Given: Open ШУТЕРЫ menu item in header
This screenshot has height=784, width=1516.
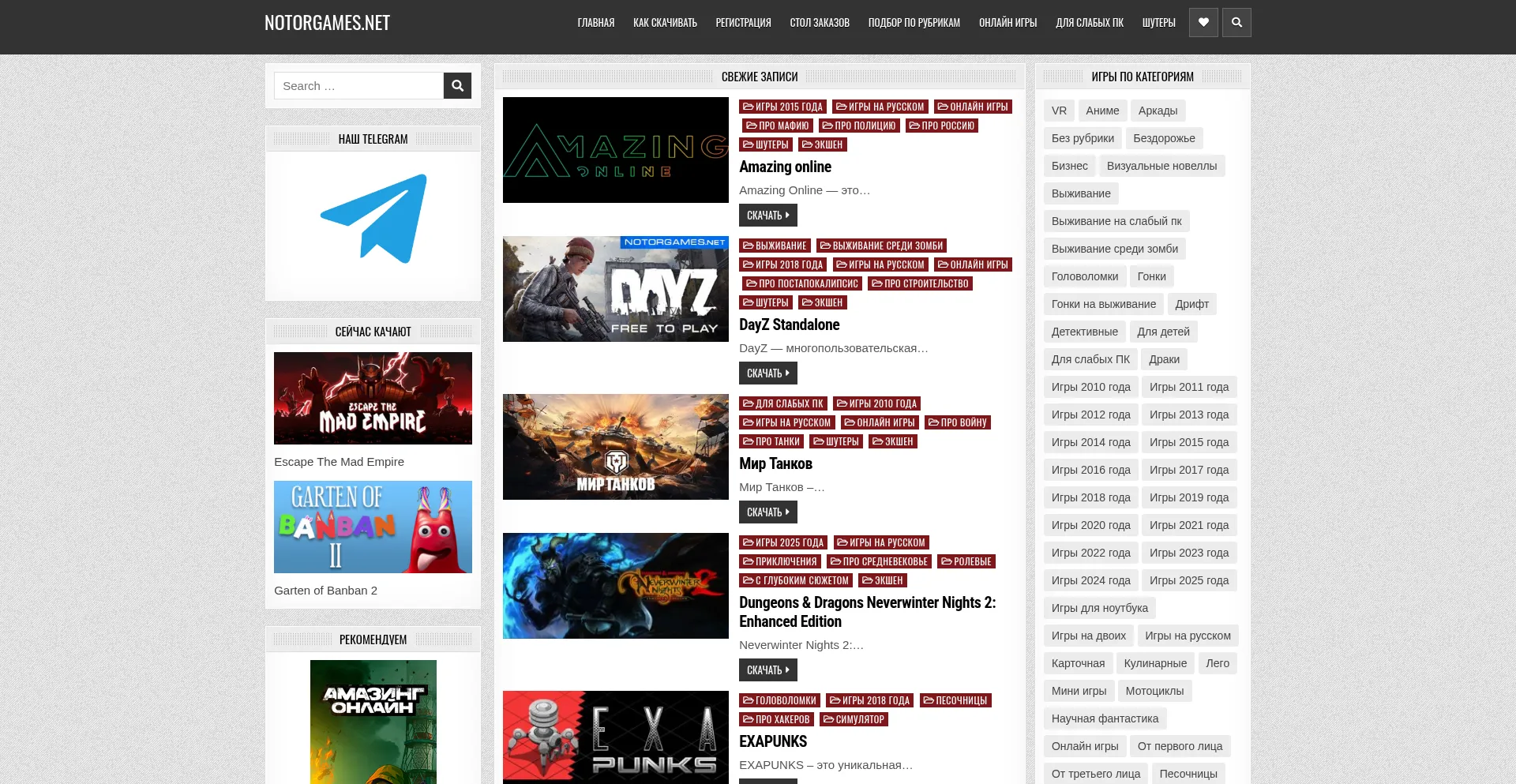Looking at the screenshot, I should [x=1158, y=22].
